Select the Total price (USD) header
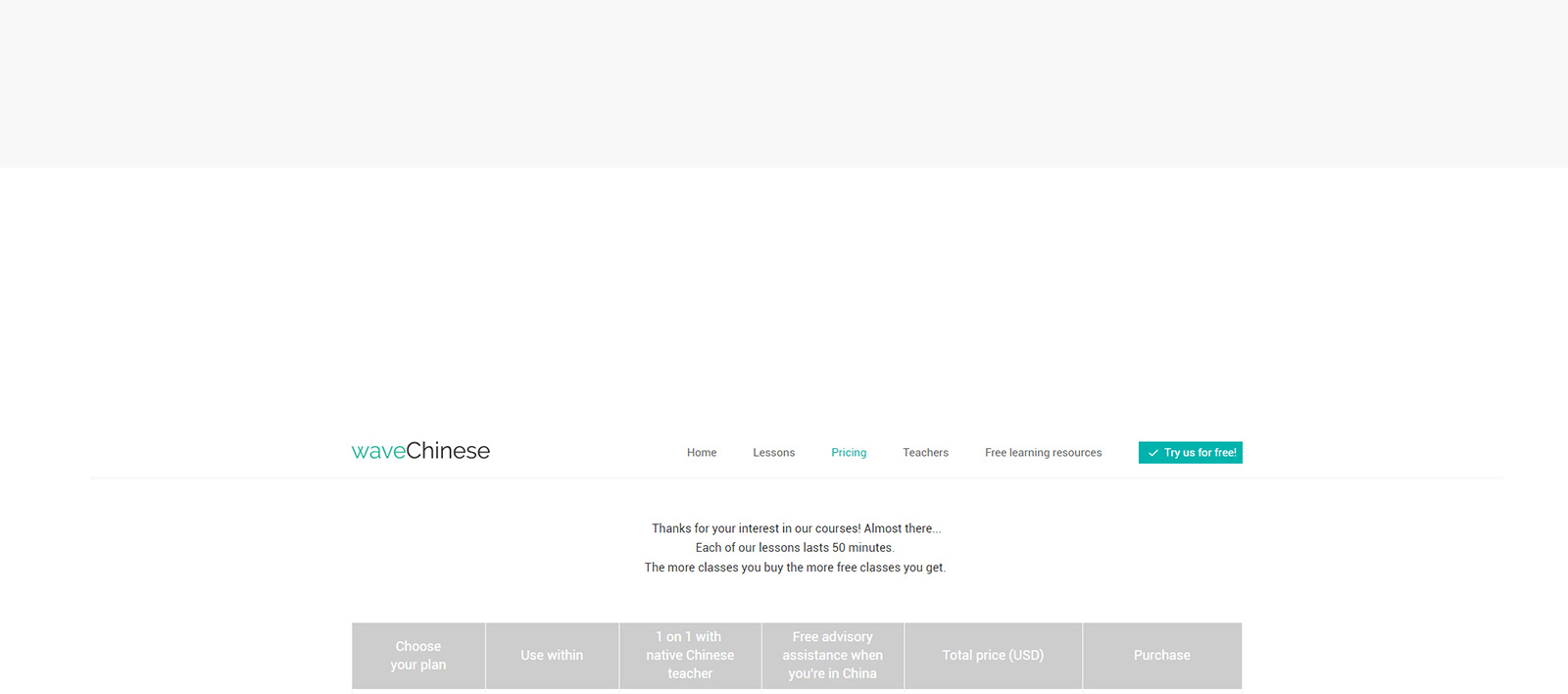The height and width of the screenshot is (694, 1568). click(x=993, y=656)
